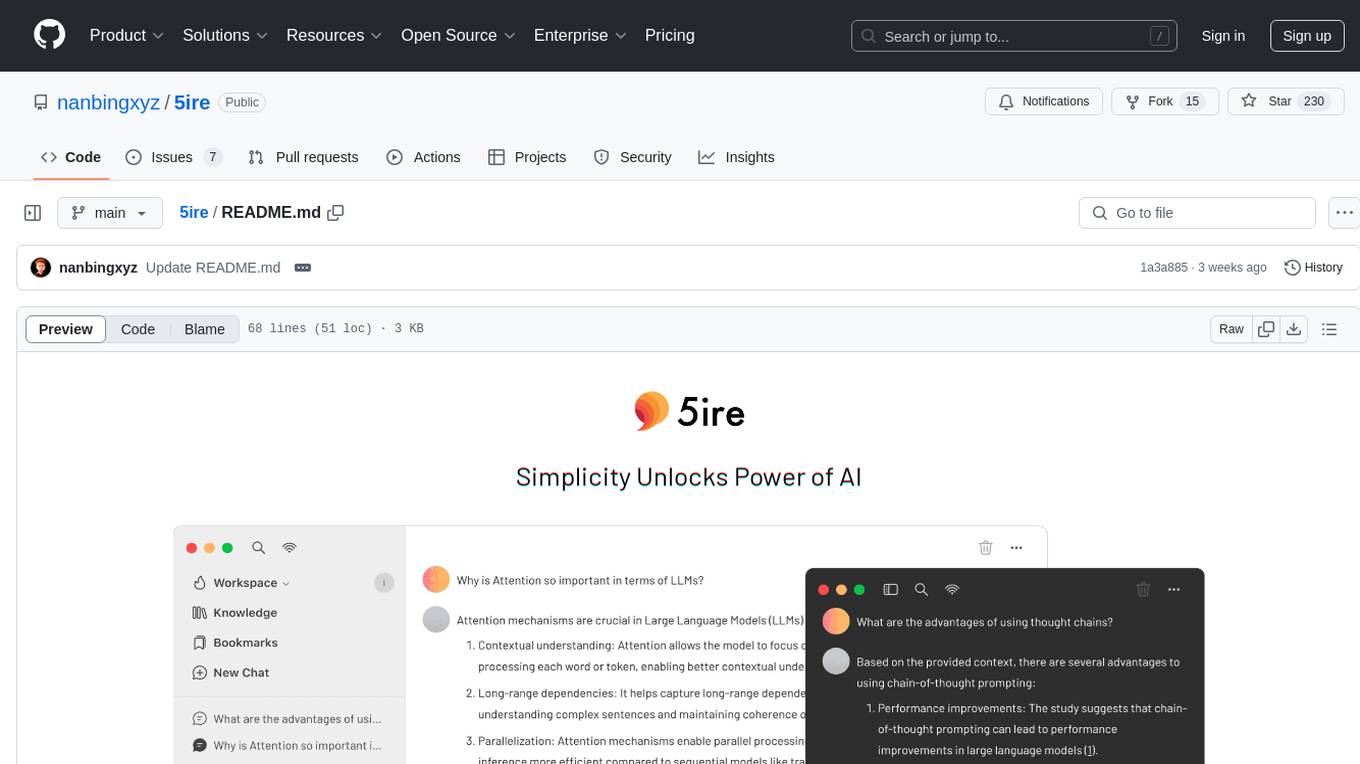
Task: Select the Code view
Action: coord(138,329)
